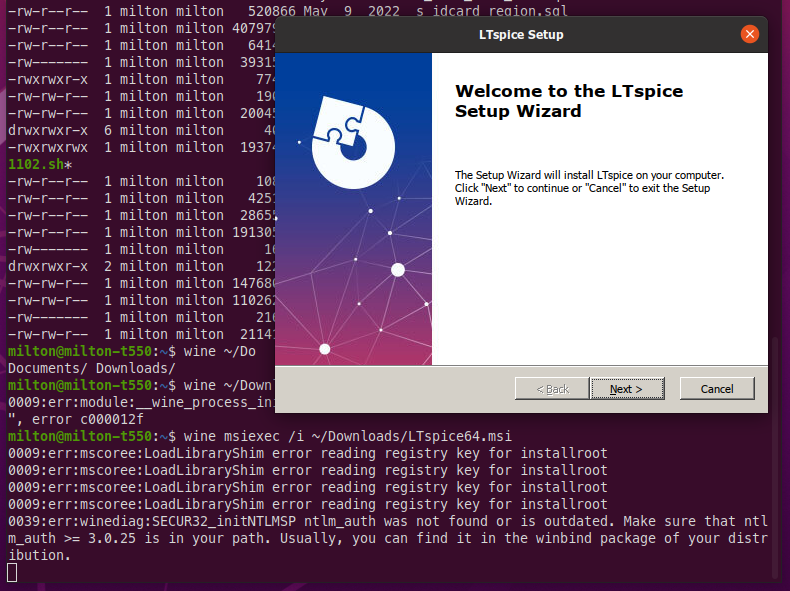Click the 'drwxrwxr-x 2 milton' directory listing row
This screenshot has height=591, width=790.
point(141,266)
